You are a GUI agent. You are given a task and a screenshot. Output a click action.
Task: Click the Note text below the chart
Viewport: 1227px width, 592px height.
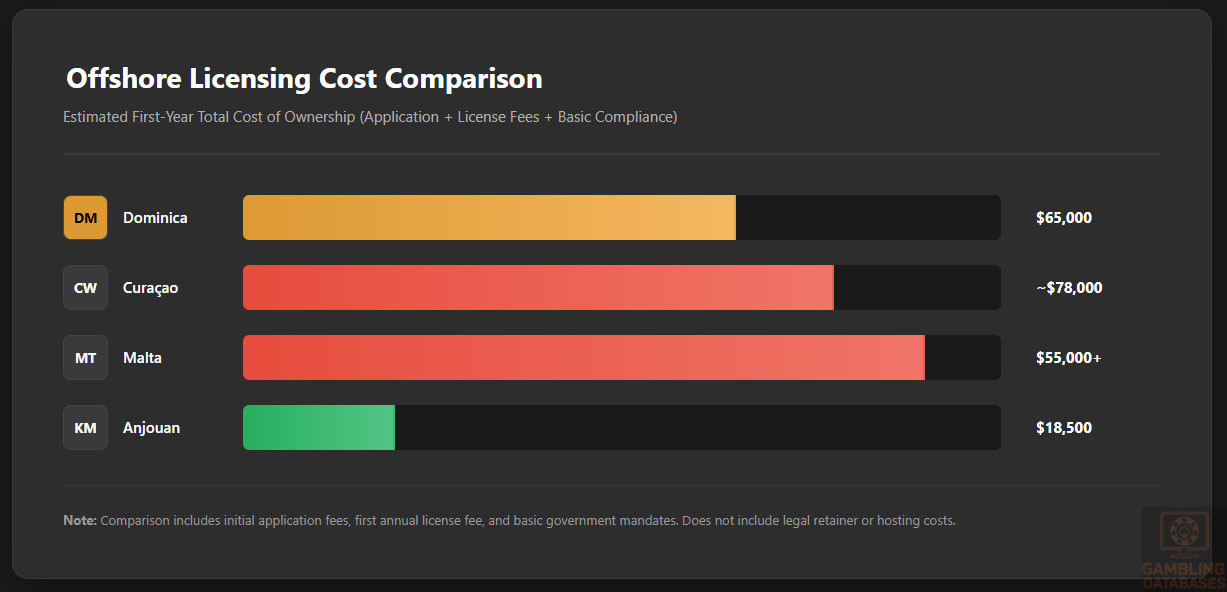509,520
